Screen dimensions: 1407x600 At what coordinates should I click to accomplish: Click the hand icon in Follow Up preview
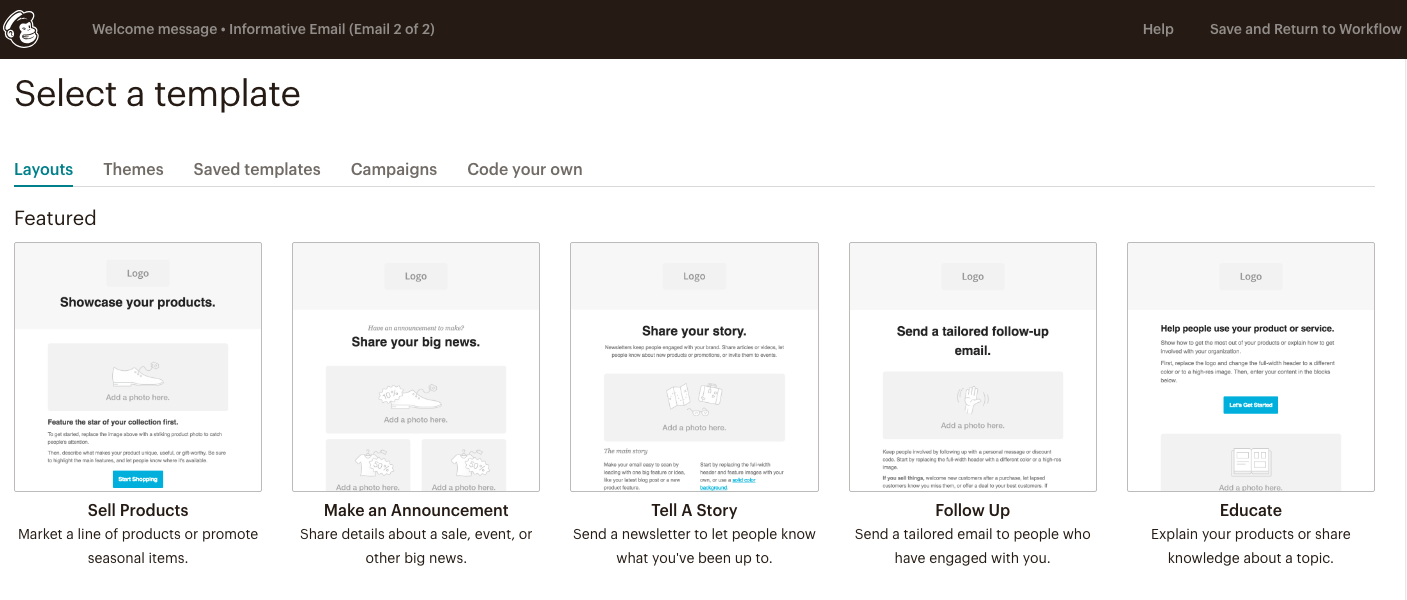click(x=972, y=400)
